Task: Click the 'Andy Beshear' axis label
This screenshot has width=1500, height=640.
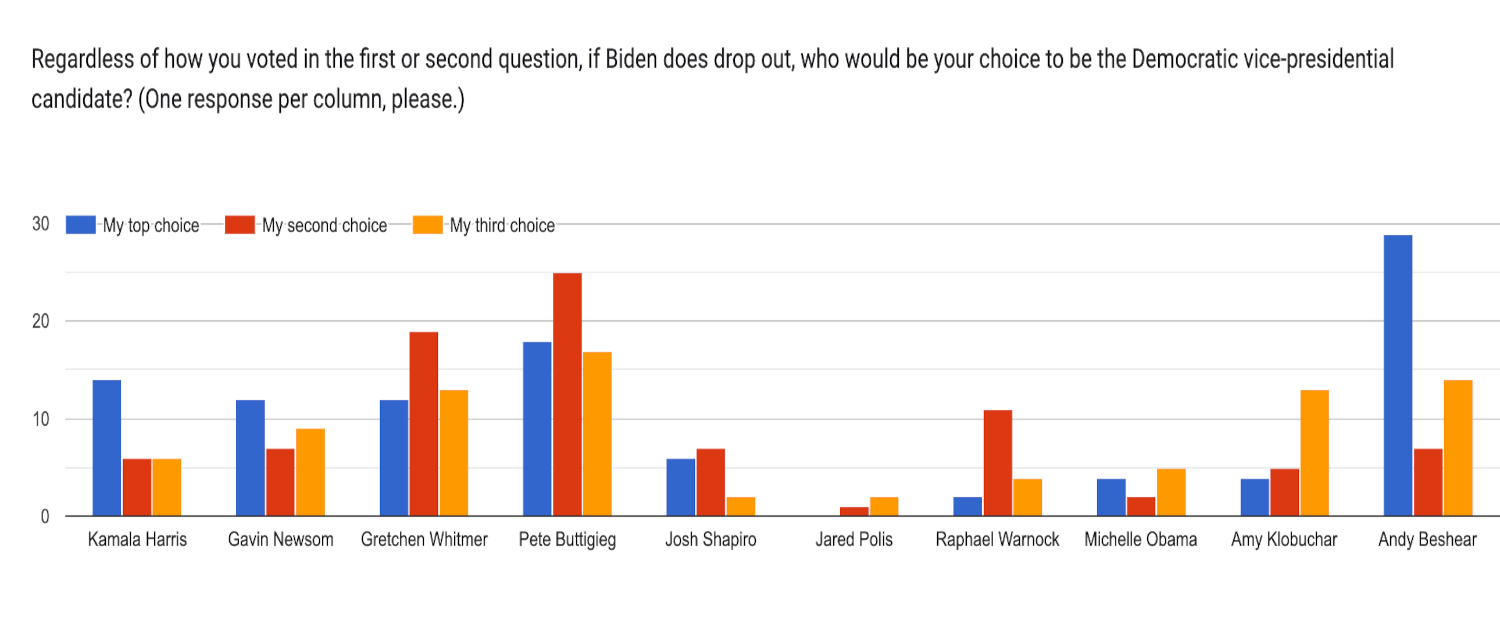Action: [1427, 540]
